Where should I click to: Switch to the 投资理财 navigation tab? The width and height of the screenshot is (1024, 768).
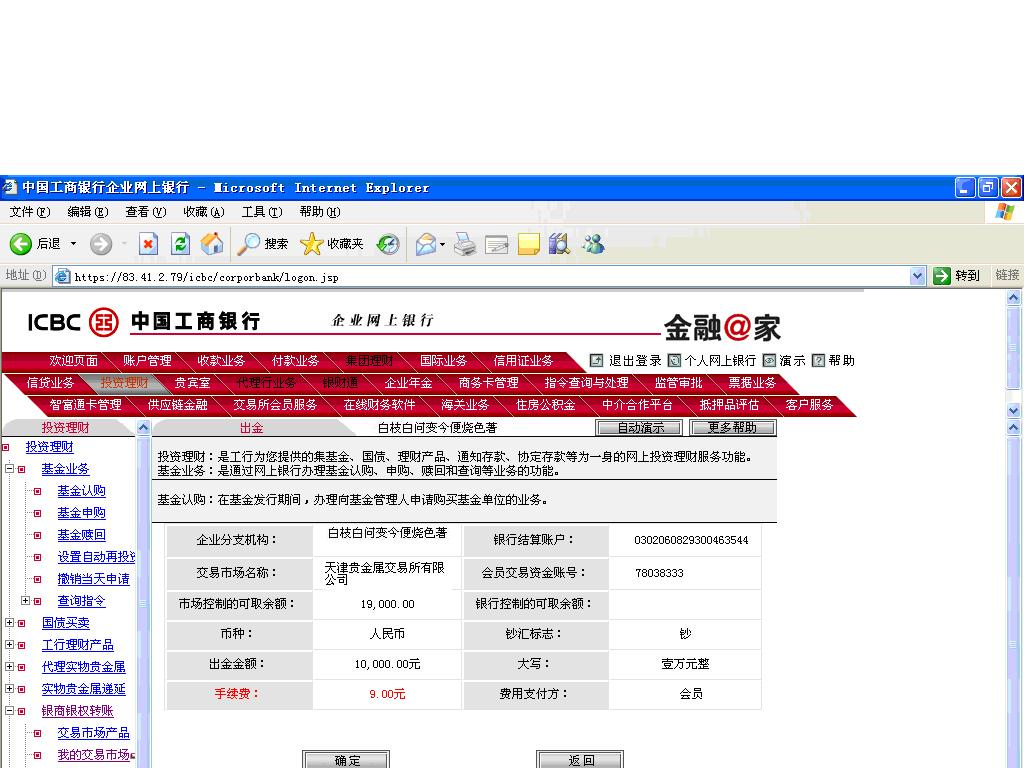pos(124,383)
